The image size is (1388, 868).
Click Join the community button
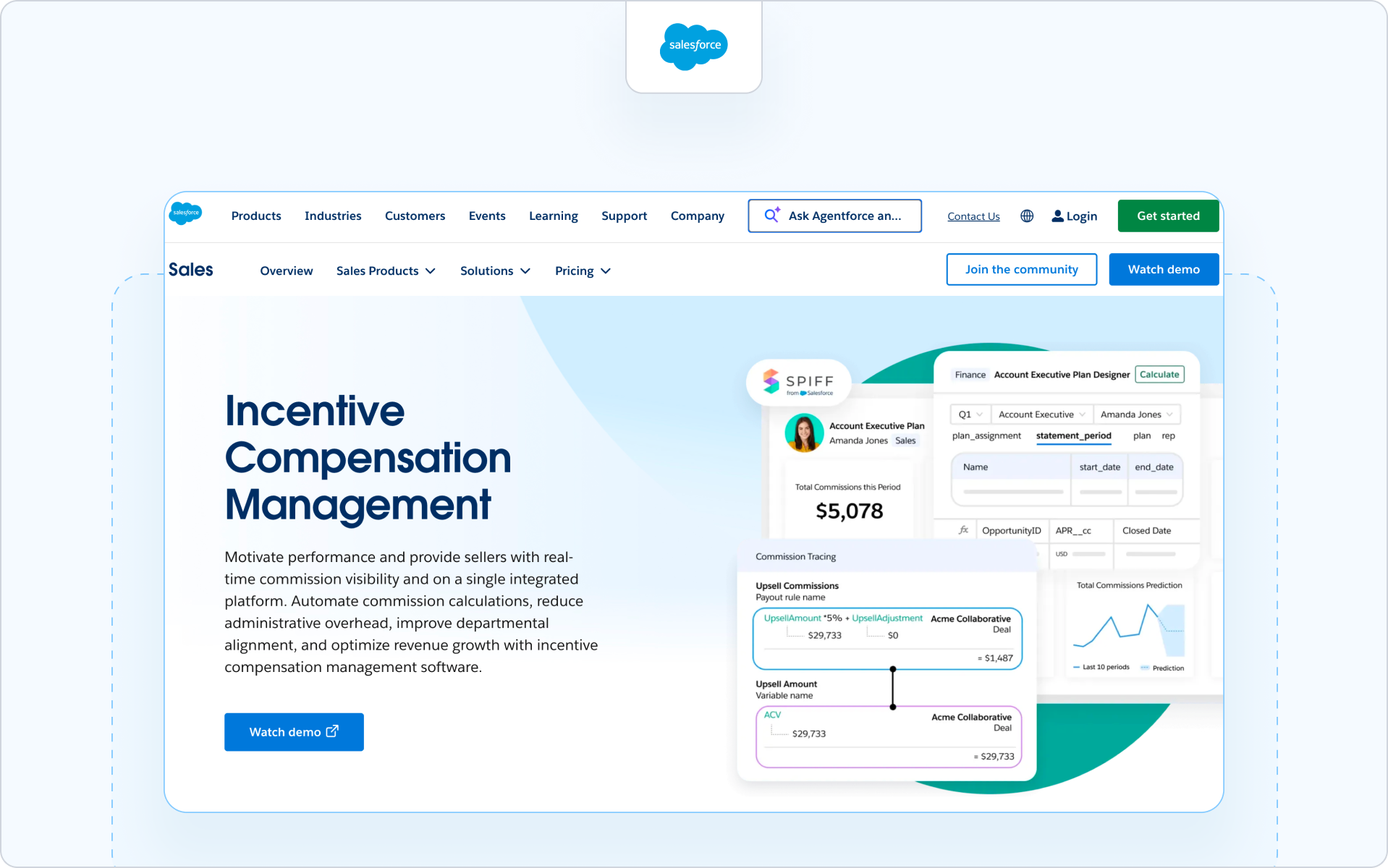pyautogui.click(x=1022, y=269)
